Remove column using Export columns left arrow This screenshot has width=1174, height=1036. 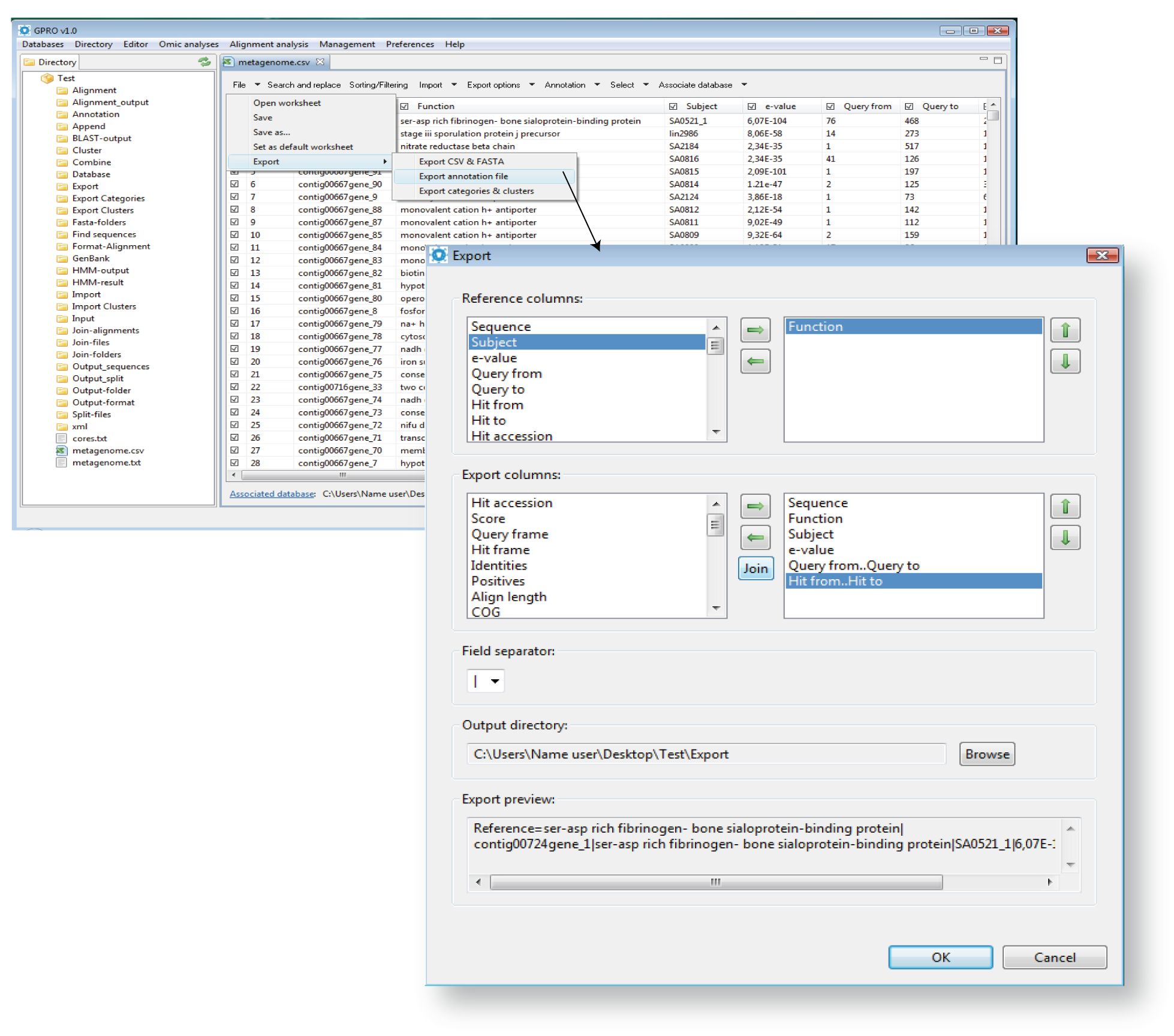pyautogui.click(x=755, y=538)
